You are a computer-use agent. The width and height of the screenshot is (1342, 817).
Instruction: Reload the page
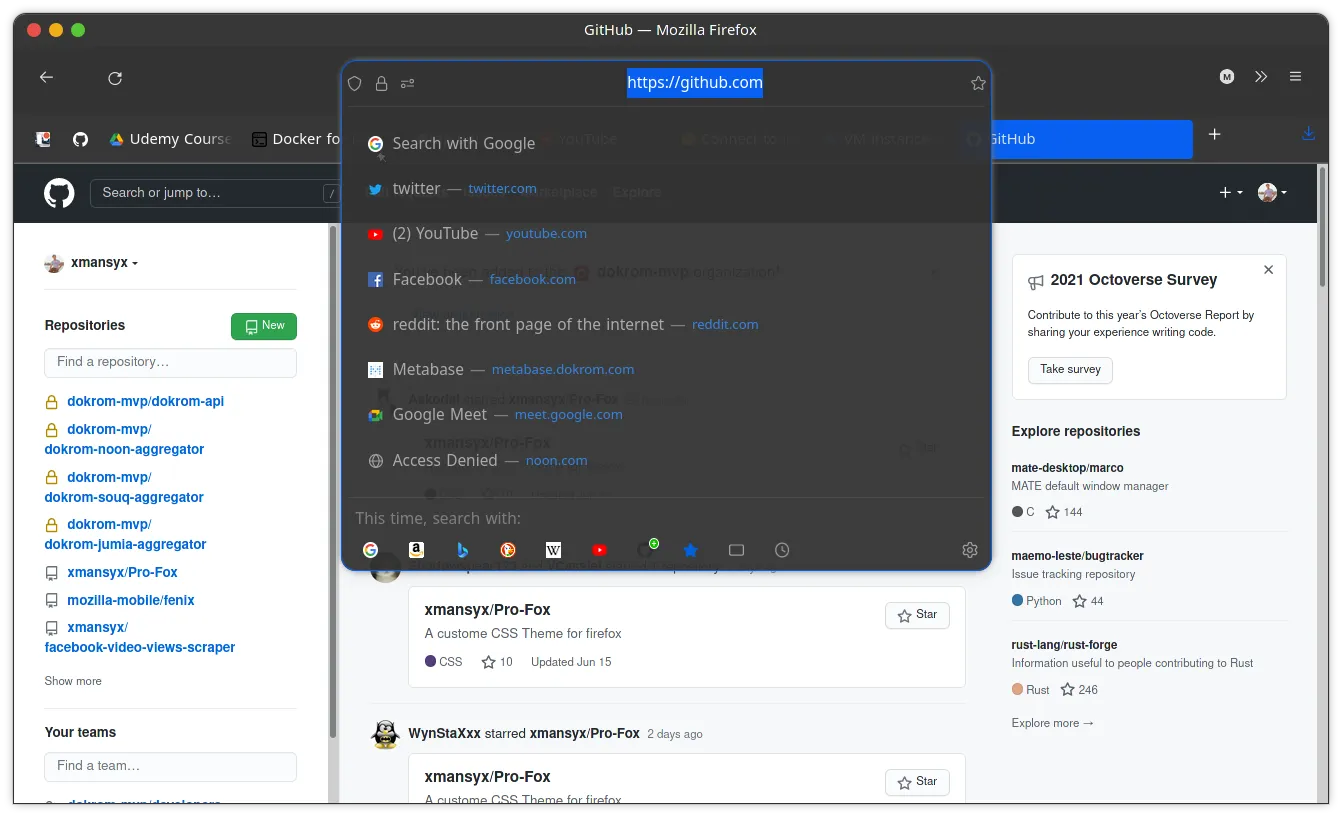click(x=114, y=77)
